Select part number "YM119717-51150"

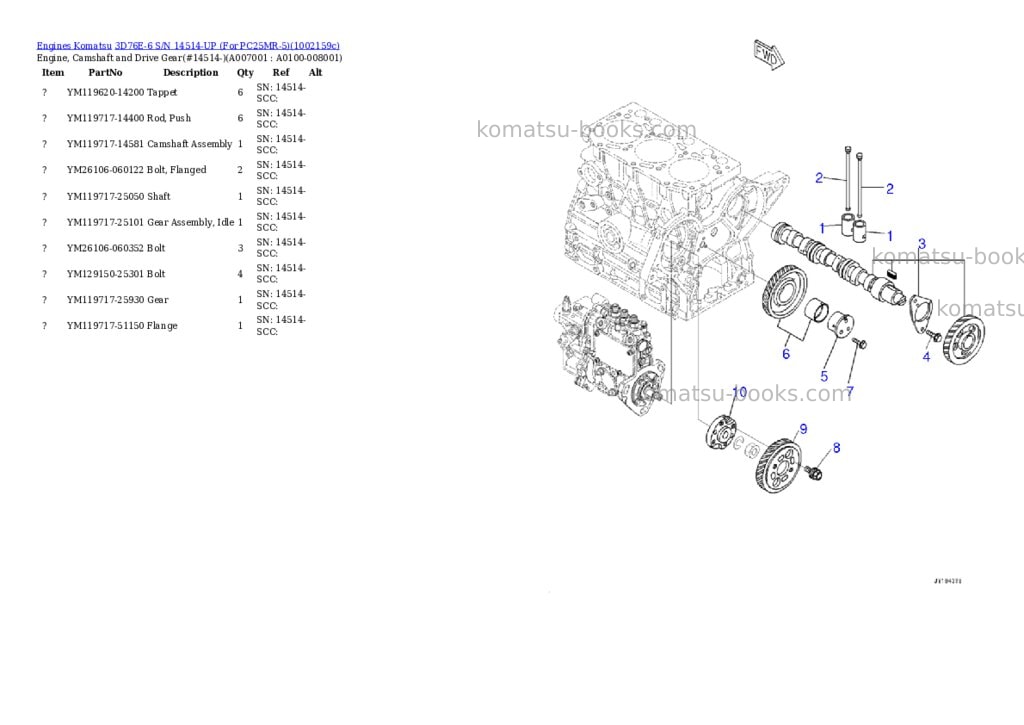pyautogui.click(x=105, y=326)
